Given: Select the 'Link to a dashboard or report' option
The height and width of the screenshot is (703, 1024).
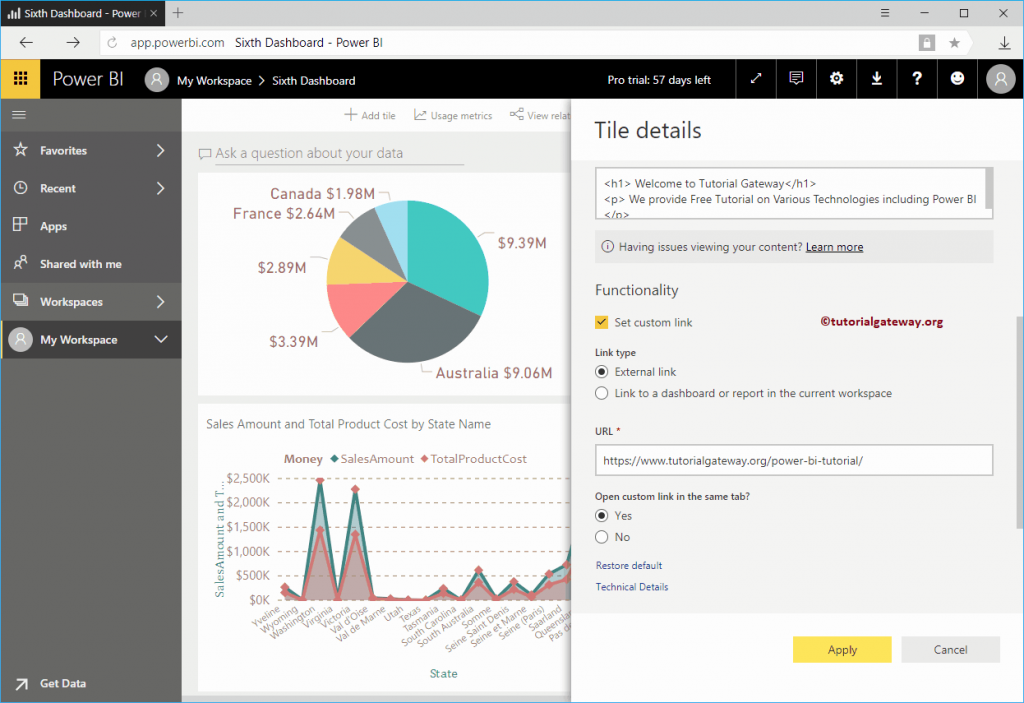Looking at the screenshot, I should tap(601, 392).
